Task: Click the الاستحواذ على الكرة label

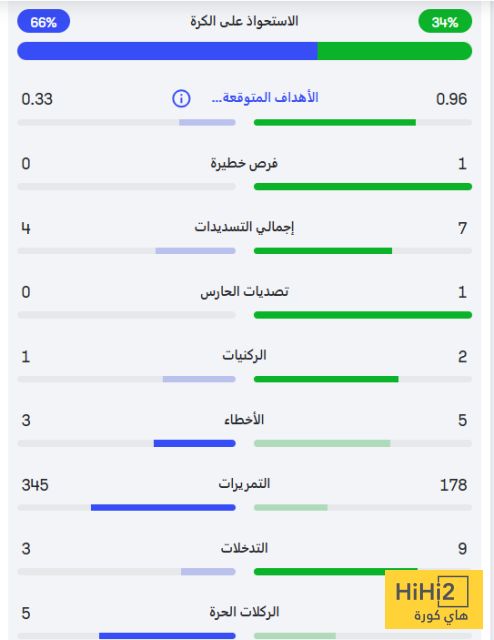Action: (x=244, y=21)
